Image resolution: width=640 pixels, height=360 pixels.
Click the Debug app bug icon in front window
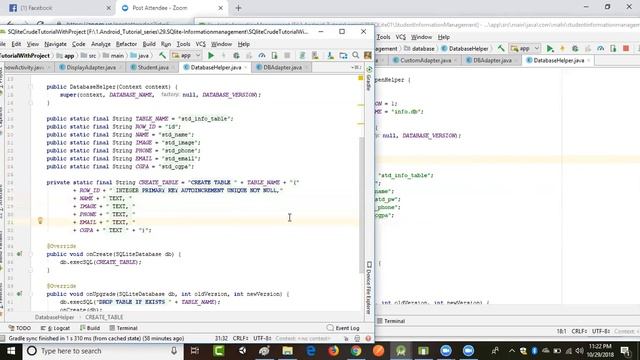click(x=236, y=56)
